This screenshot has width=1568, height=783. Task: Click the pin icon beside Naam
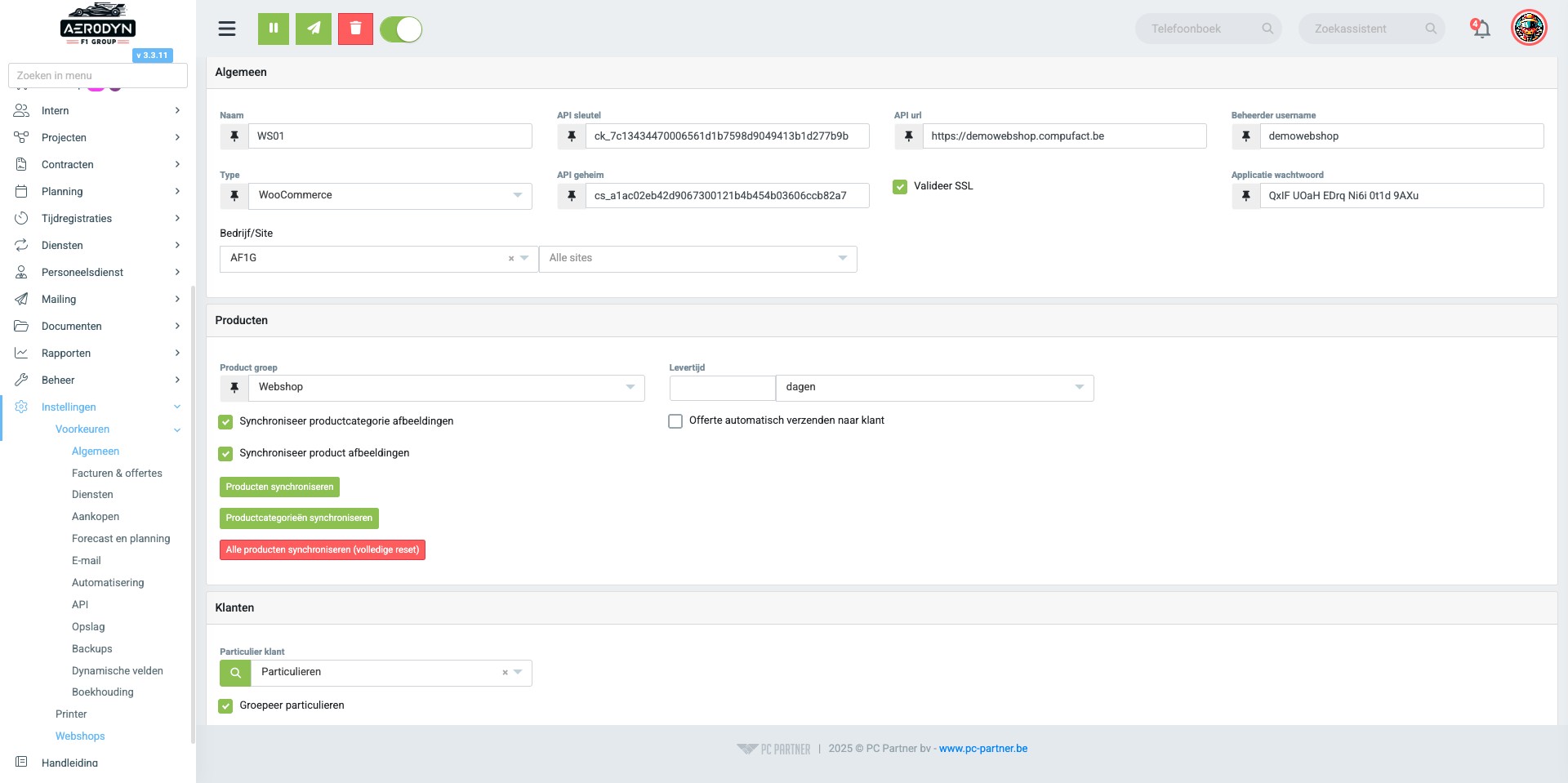pyautogui.click(x=234, y=136)
